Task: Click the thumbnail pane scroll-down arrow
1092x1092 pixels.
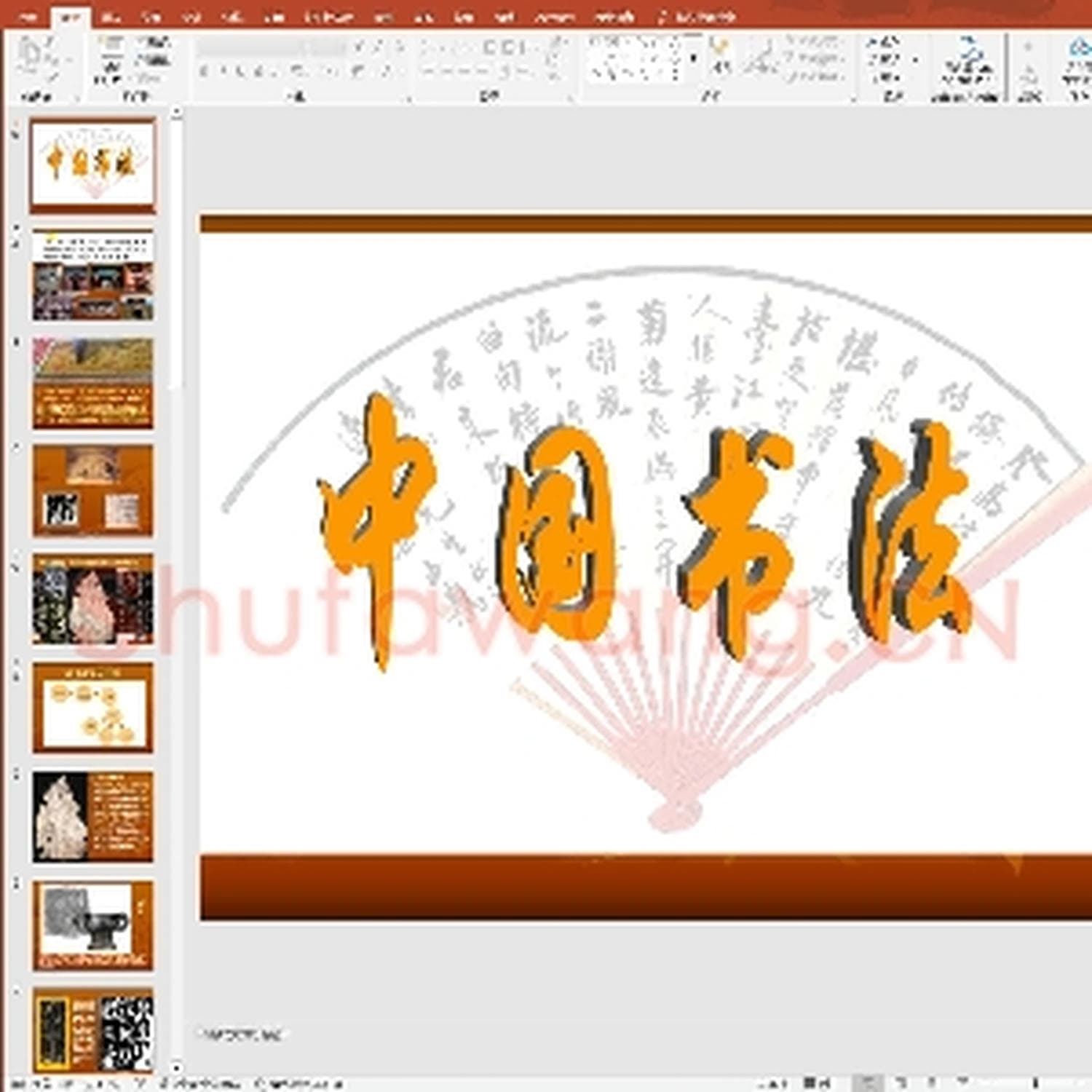Action: (175, 1068)
